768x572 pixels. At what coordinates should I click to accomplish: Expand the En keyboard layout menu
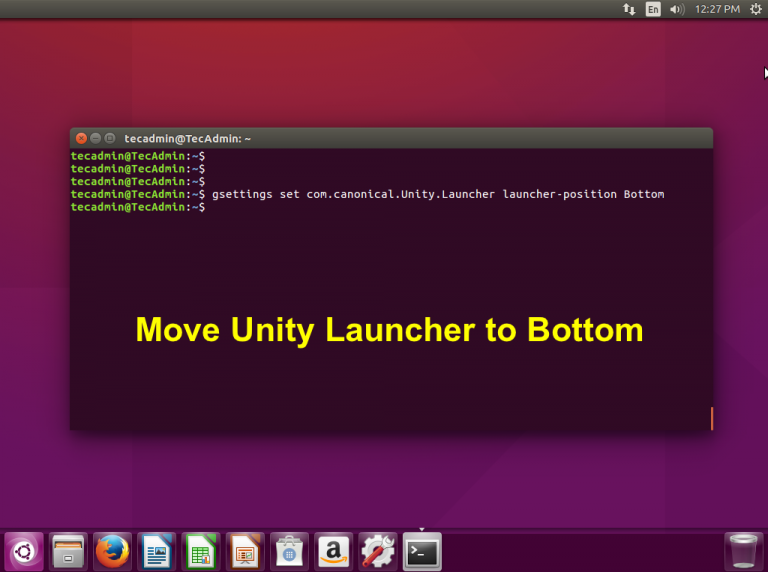pyautogui.click(x=653, y=9)
